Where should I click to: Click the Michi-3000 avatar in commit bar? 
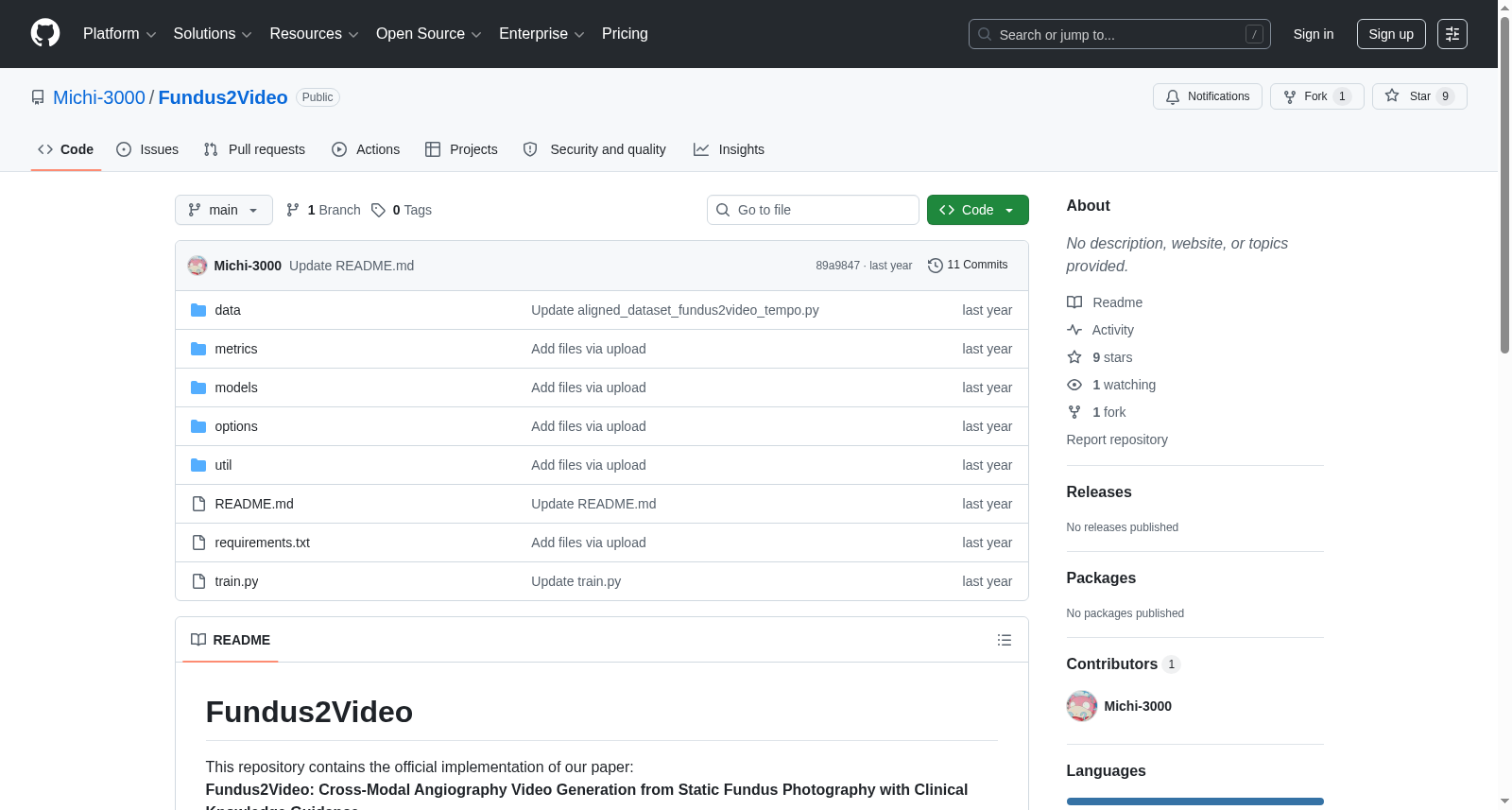[198, 266]
